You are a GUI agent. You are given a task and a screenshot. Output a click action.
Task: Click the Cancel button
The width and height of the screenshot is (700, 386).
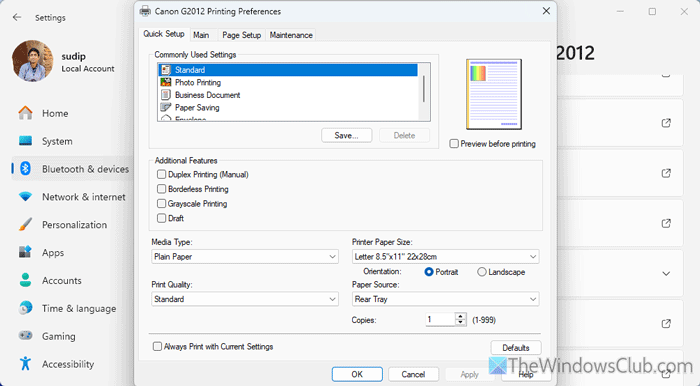pos(413,374)
